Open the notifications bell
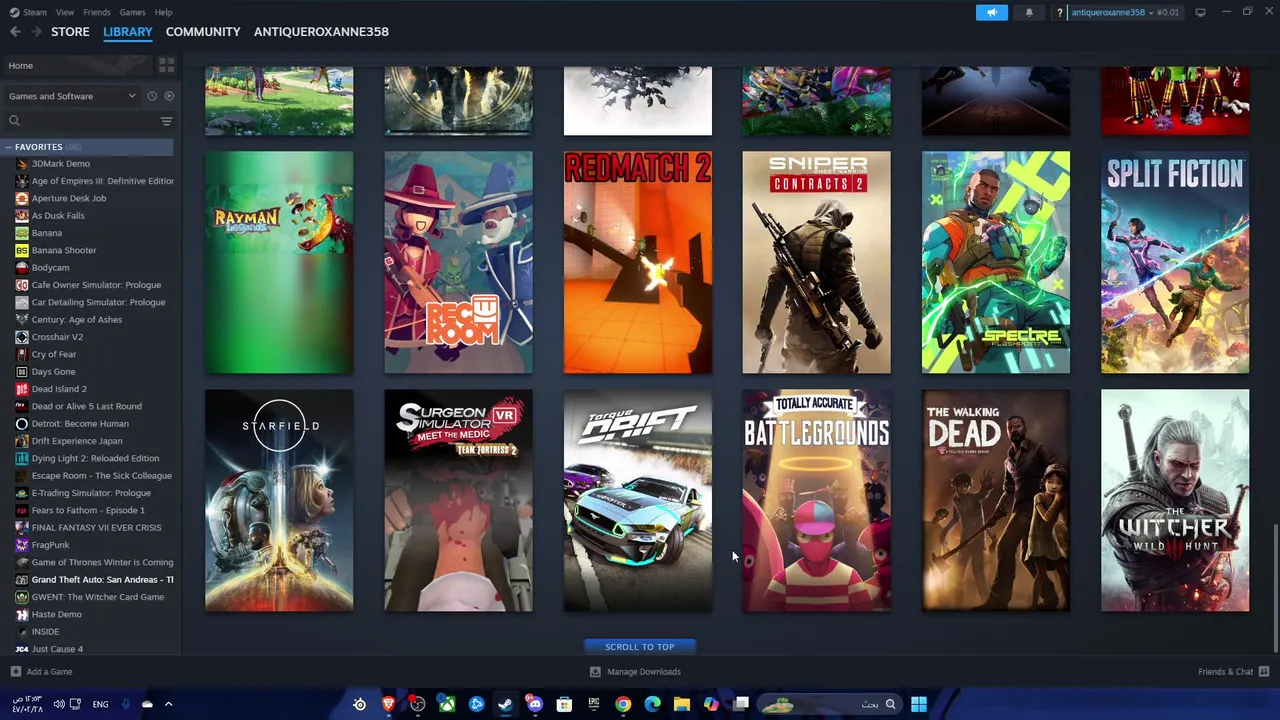 (x=1028, y=12)
